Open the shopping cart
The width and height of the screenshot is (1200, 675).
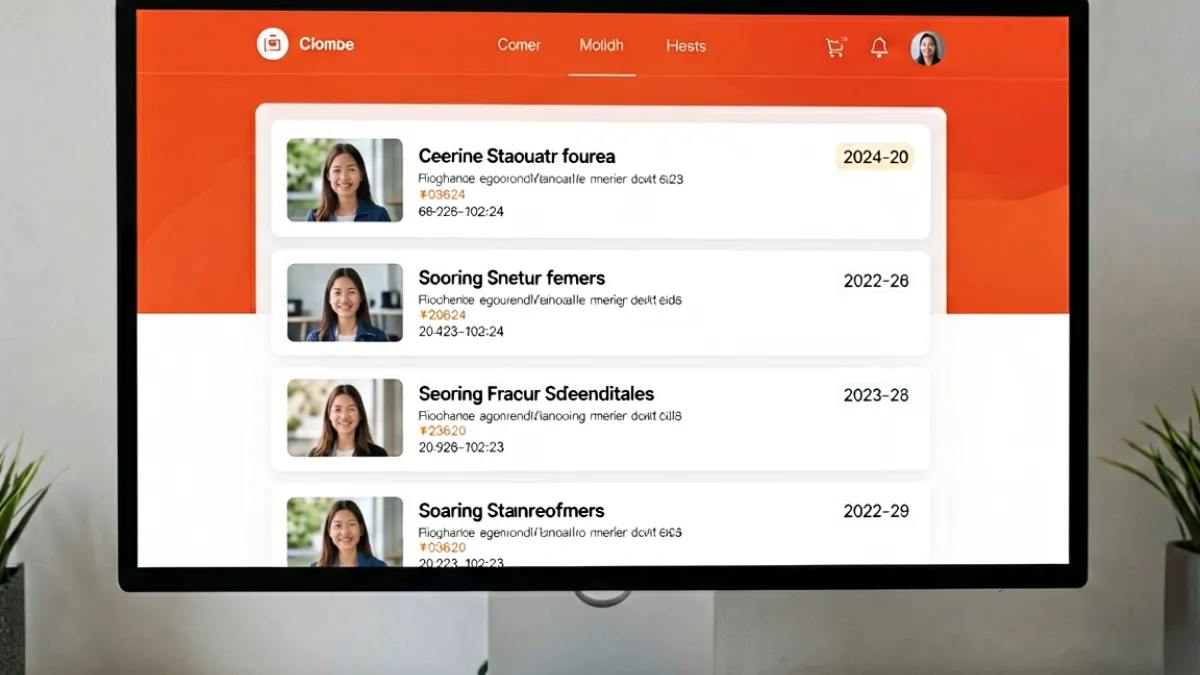tap(835, 47)
